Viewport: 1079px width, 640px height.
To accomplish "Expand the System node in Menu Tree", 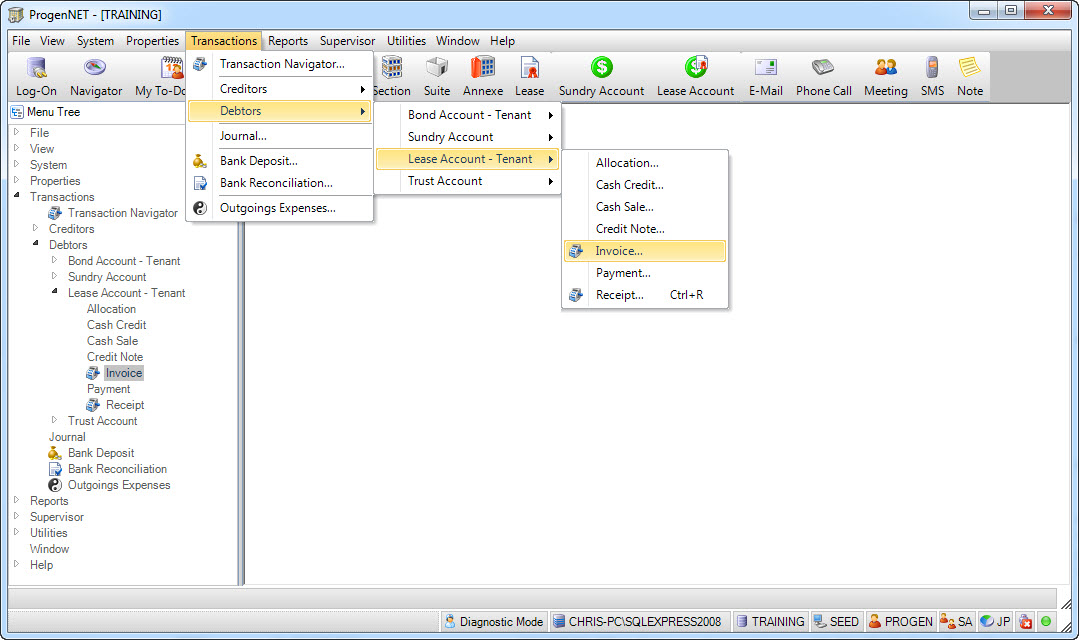I will point(17,164).
